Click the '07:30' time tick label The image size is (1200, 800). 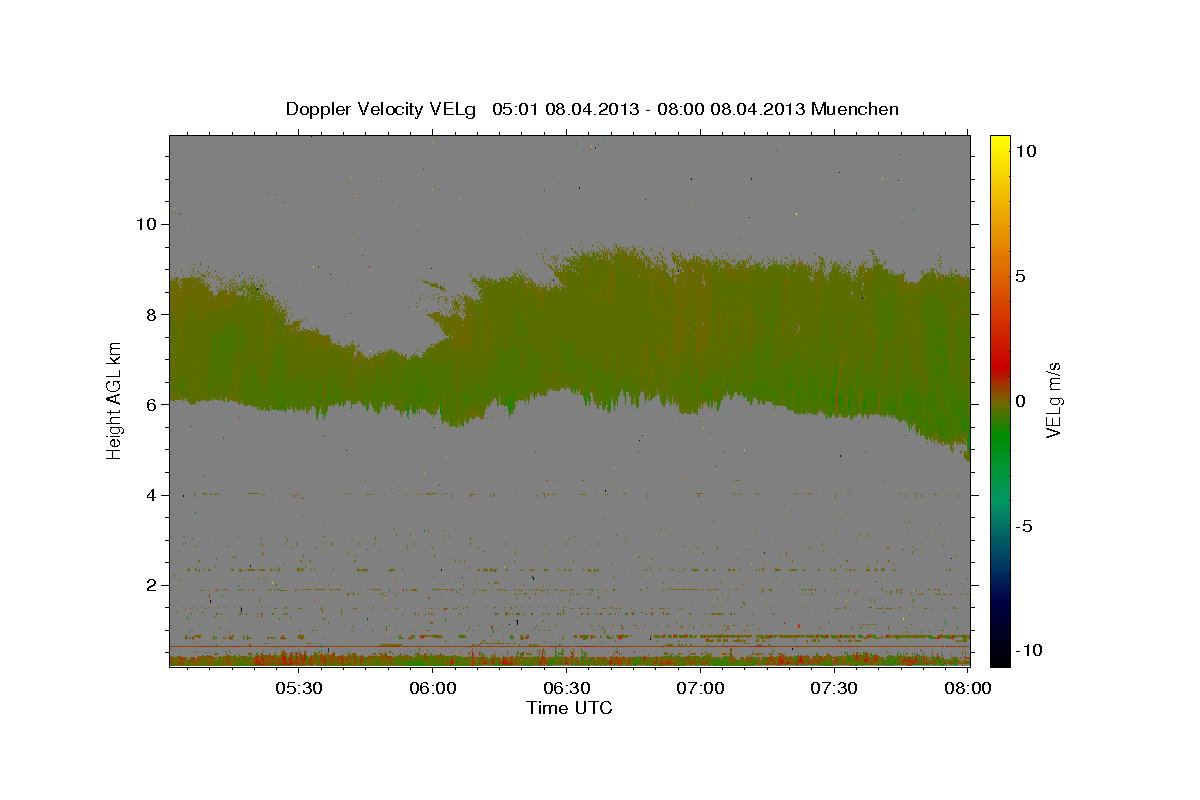(834, 688)
